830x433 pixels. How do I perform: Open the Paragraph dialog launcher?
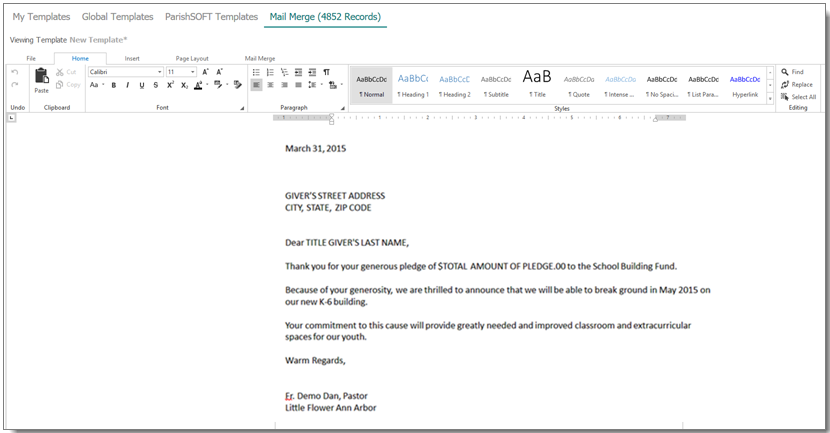(x=342, y=108)
